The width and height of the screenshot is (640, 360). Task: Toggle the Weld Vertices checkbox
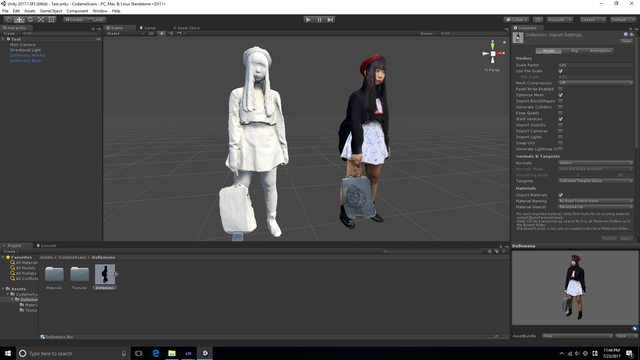coord(560,119)
